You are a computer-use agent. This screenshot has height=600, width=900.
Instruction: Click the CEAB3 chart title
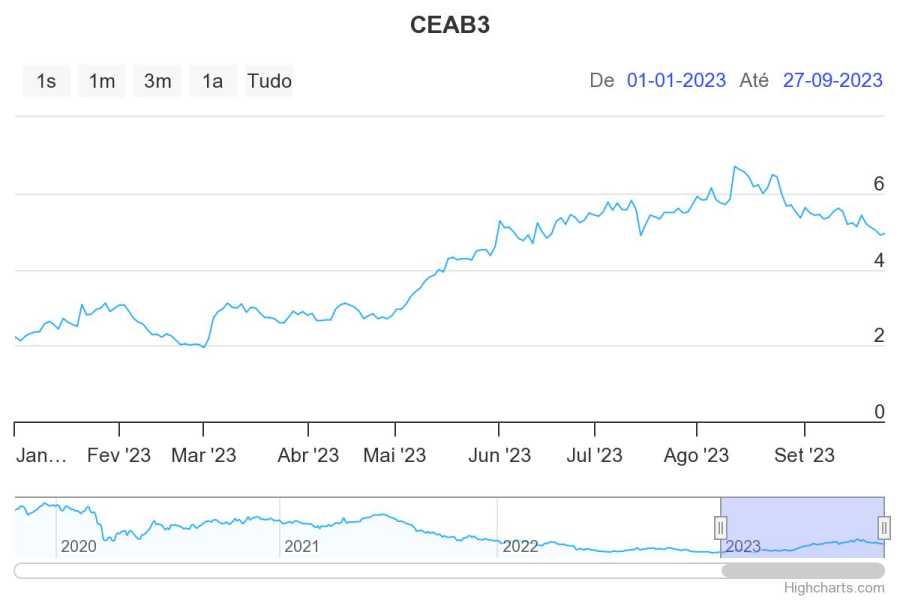[450, 26]
